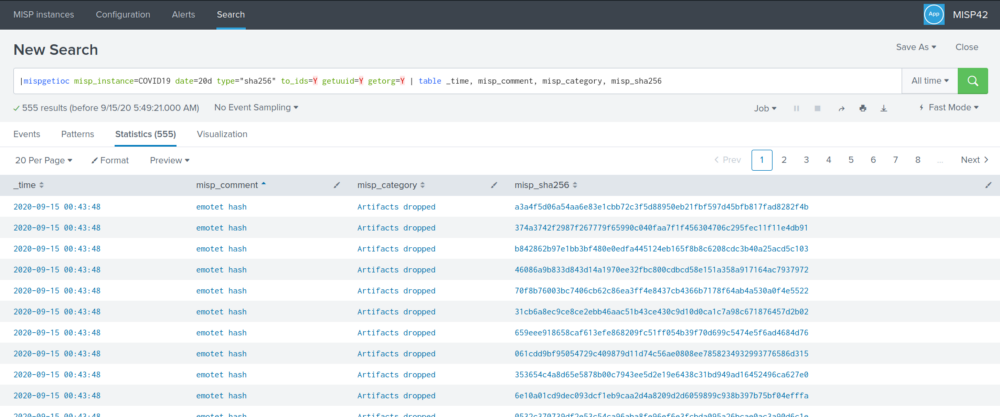Open the Alerts menu item
Viewport: 1000px width, 417px height.
coord(184,14)
